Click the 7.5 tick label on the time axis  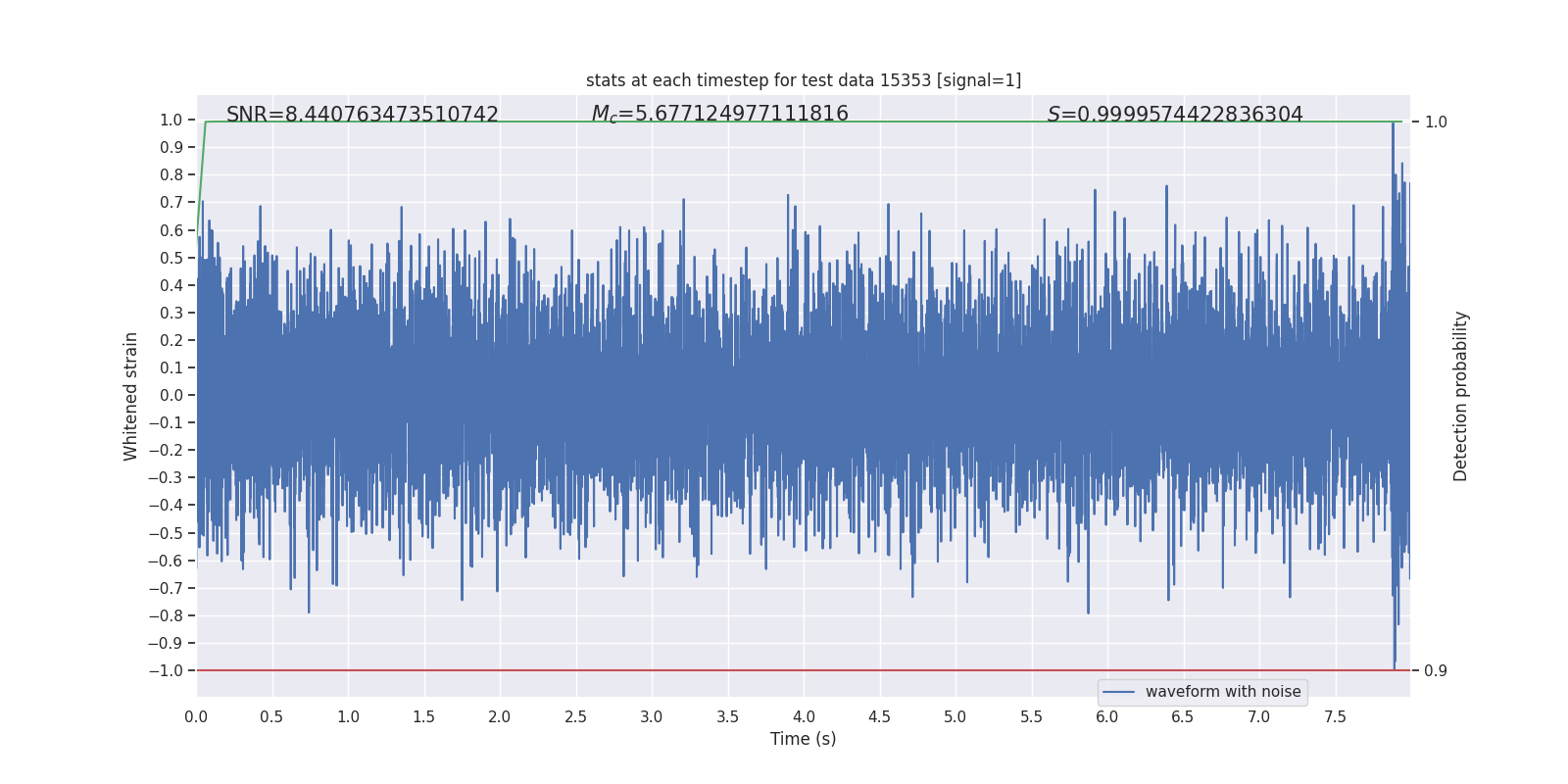1335,716
